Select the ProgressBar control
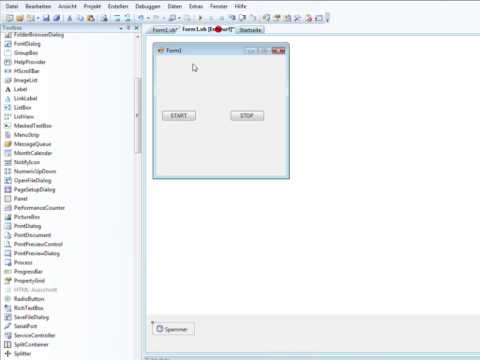480x360 pixels. pos(28,271)
